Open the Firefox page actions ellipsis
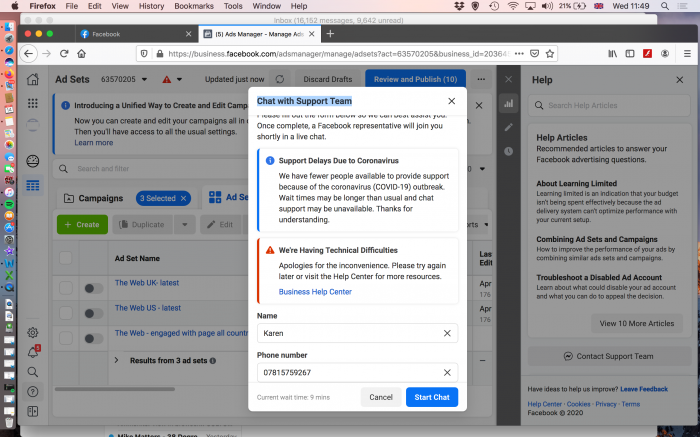Screen dimensions: 700x437 point(519,54)
